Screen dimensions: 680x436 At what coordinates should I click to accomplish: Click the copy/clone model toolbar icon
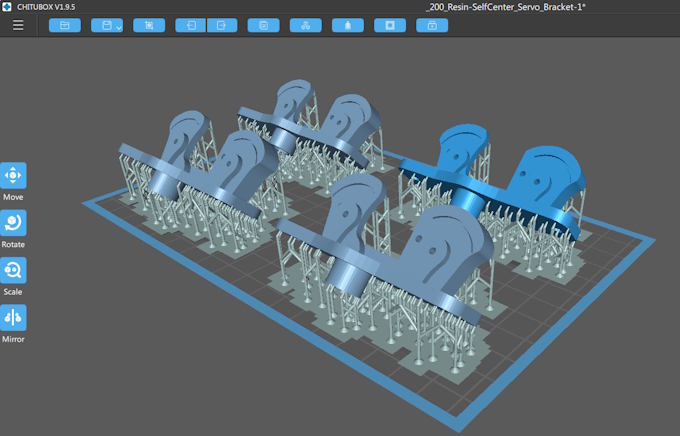[263, 24]
